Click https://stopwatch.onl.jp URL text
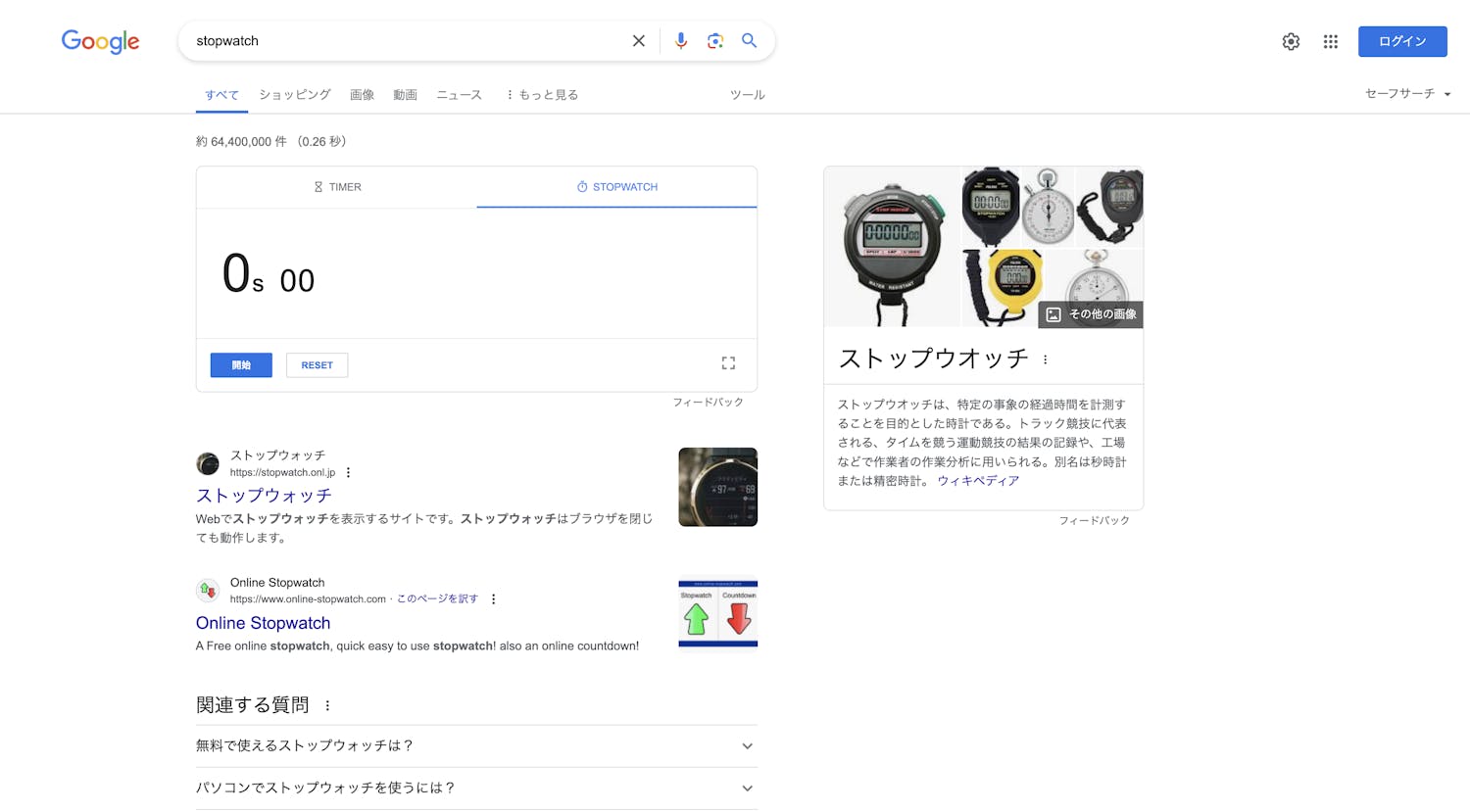1470x812 pixels. [282, 473]
